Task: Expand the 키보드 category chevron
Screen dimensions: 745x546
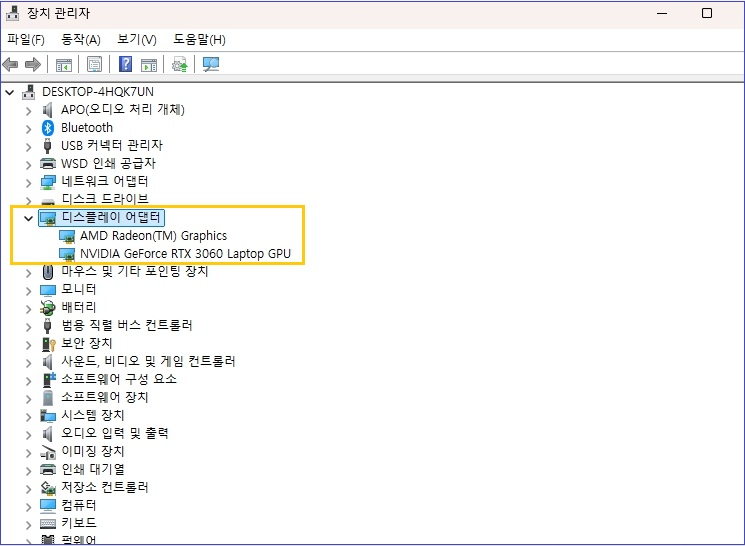Action: pyautogui.click(x=29, y=525)
